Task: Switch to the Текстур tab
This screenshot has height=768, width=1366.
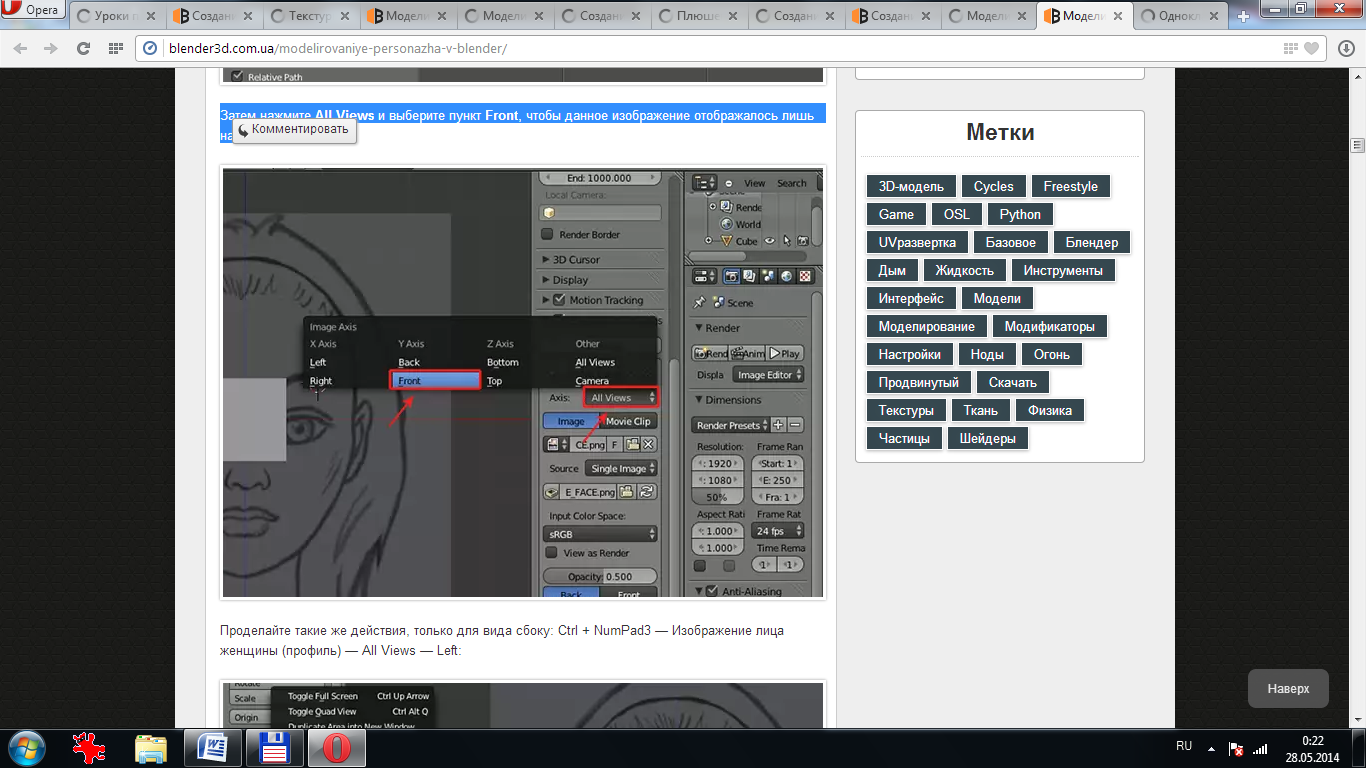Action: coord(307,16)
